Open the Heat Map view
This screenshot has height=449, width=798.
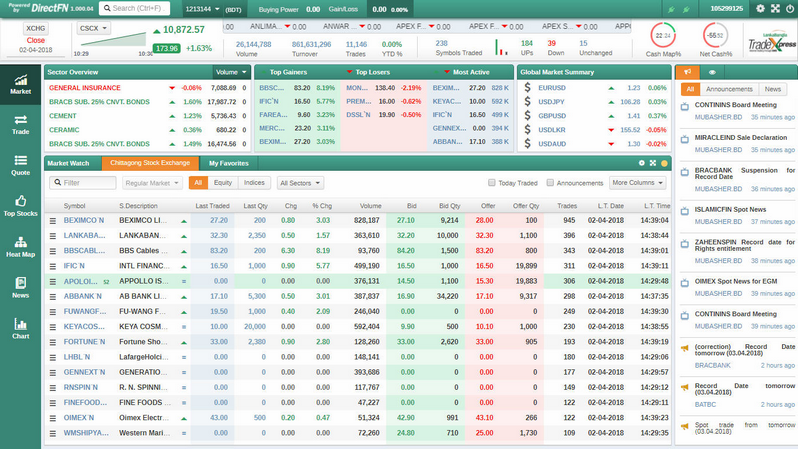pyautogui.click(x=20, y=246)
